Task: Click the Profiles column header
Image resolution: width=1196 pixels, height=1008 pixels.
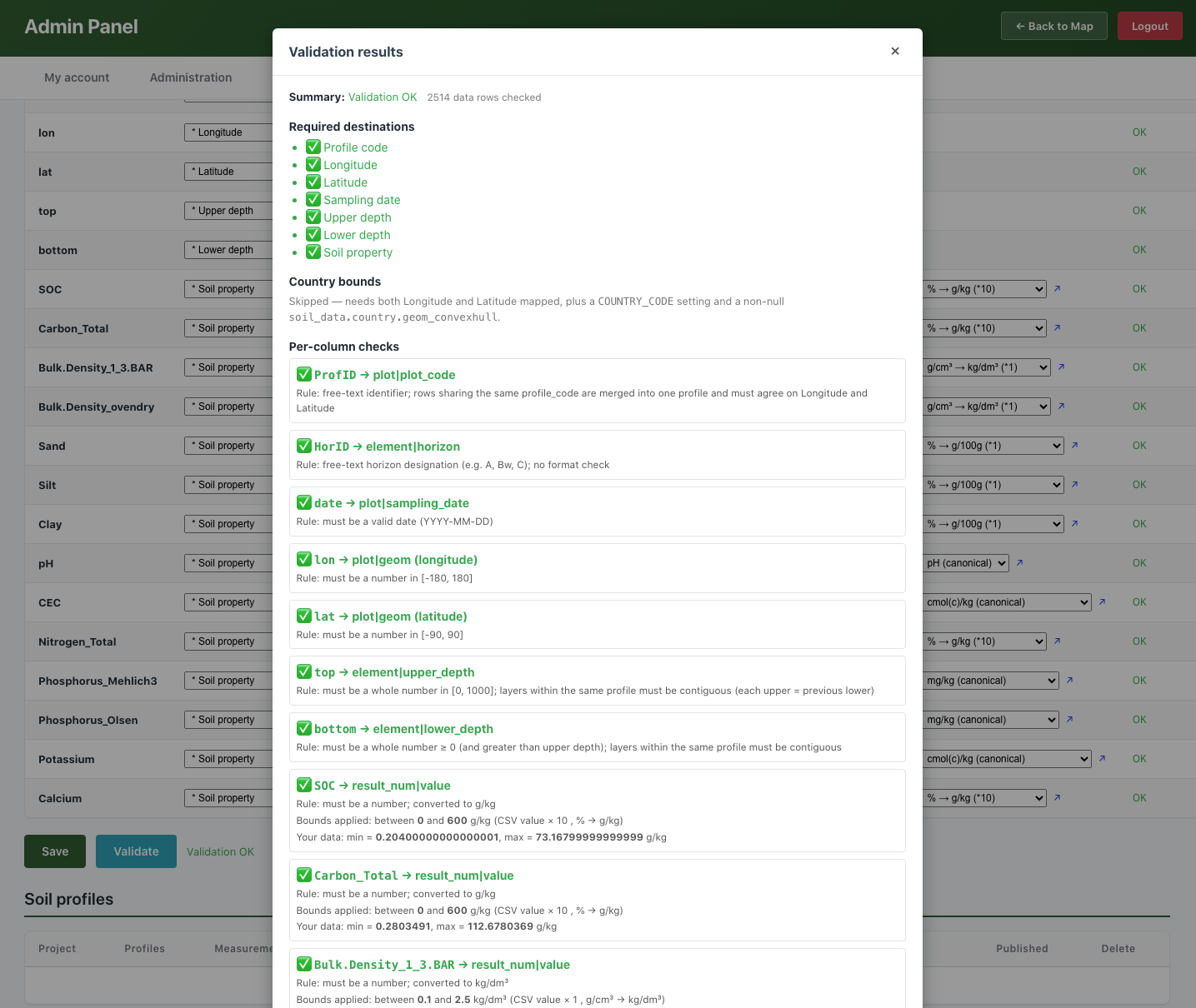Action: point(144,948)
